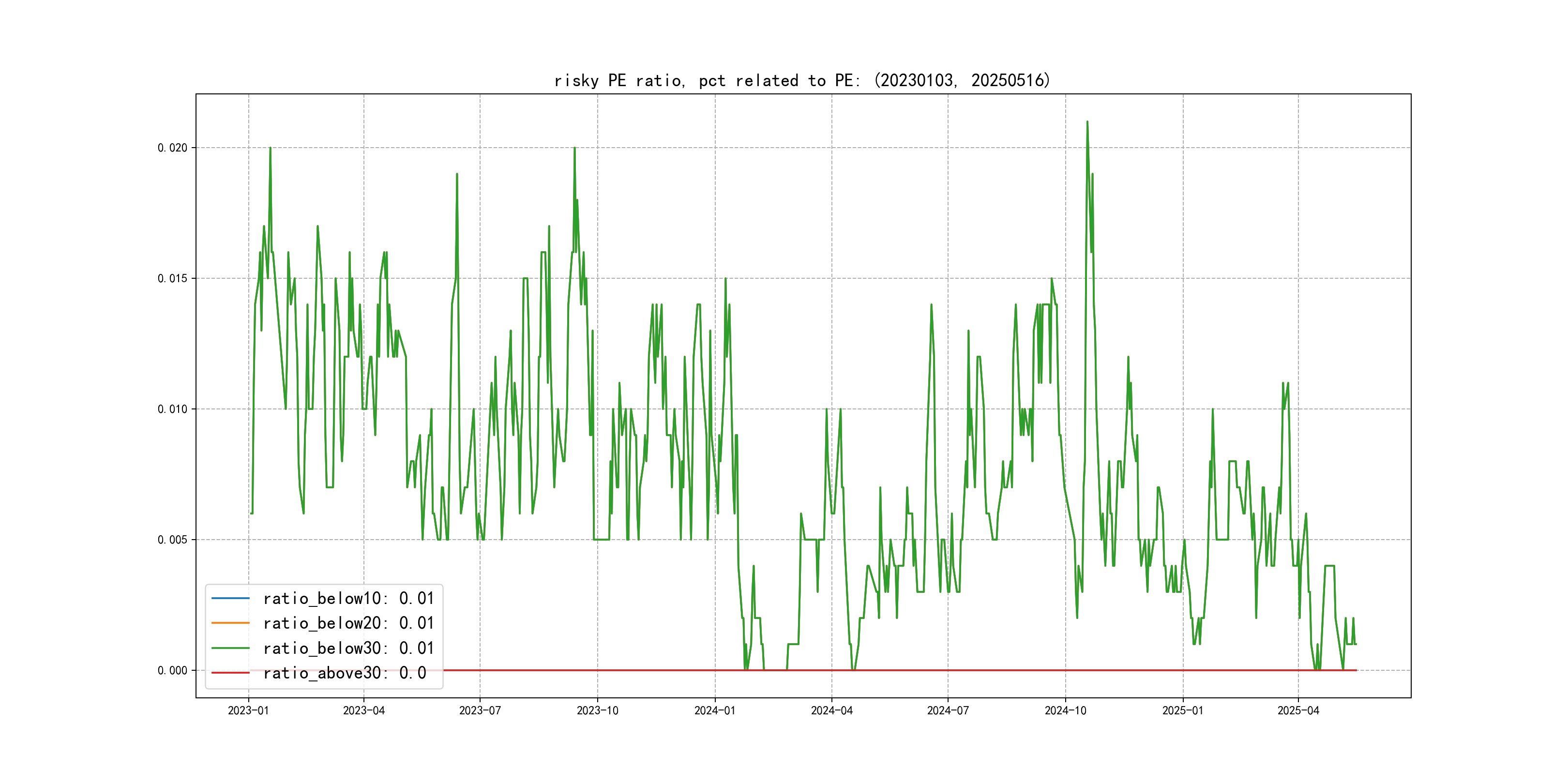Select the ratio_above30 legend label text
The width and height of the screenshot is (1568, 784).
click(345, 673)
